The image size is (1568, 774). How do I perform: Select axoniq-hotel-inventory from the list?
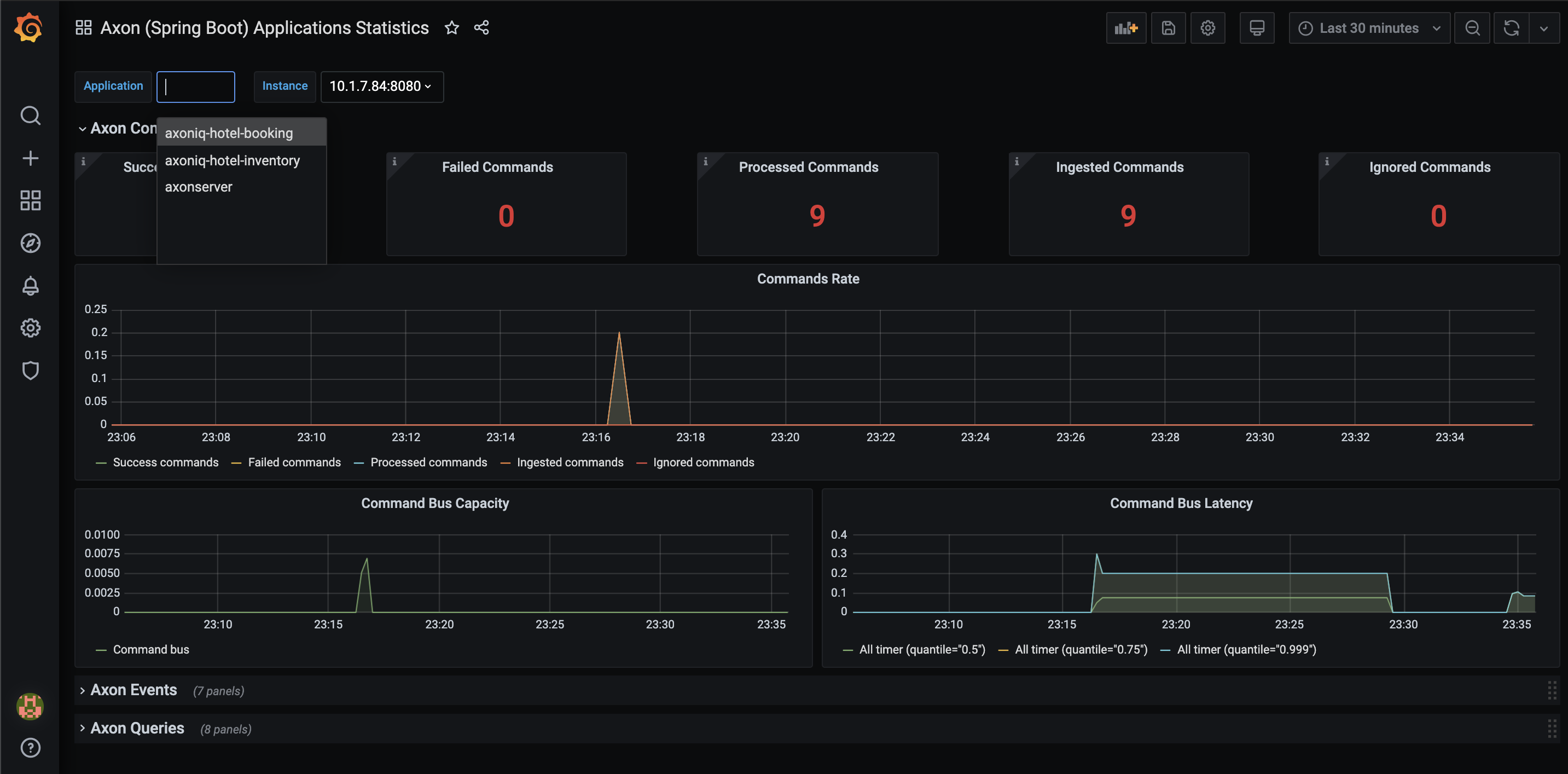coord(232,161)
